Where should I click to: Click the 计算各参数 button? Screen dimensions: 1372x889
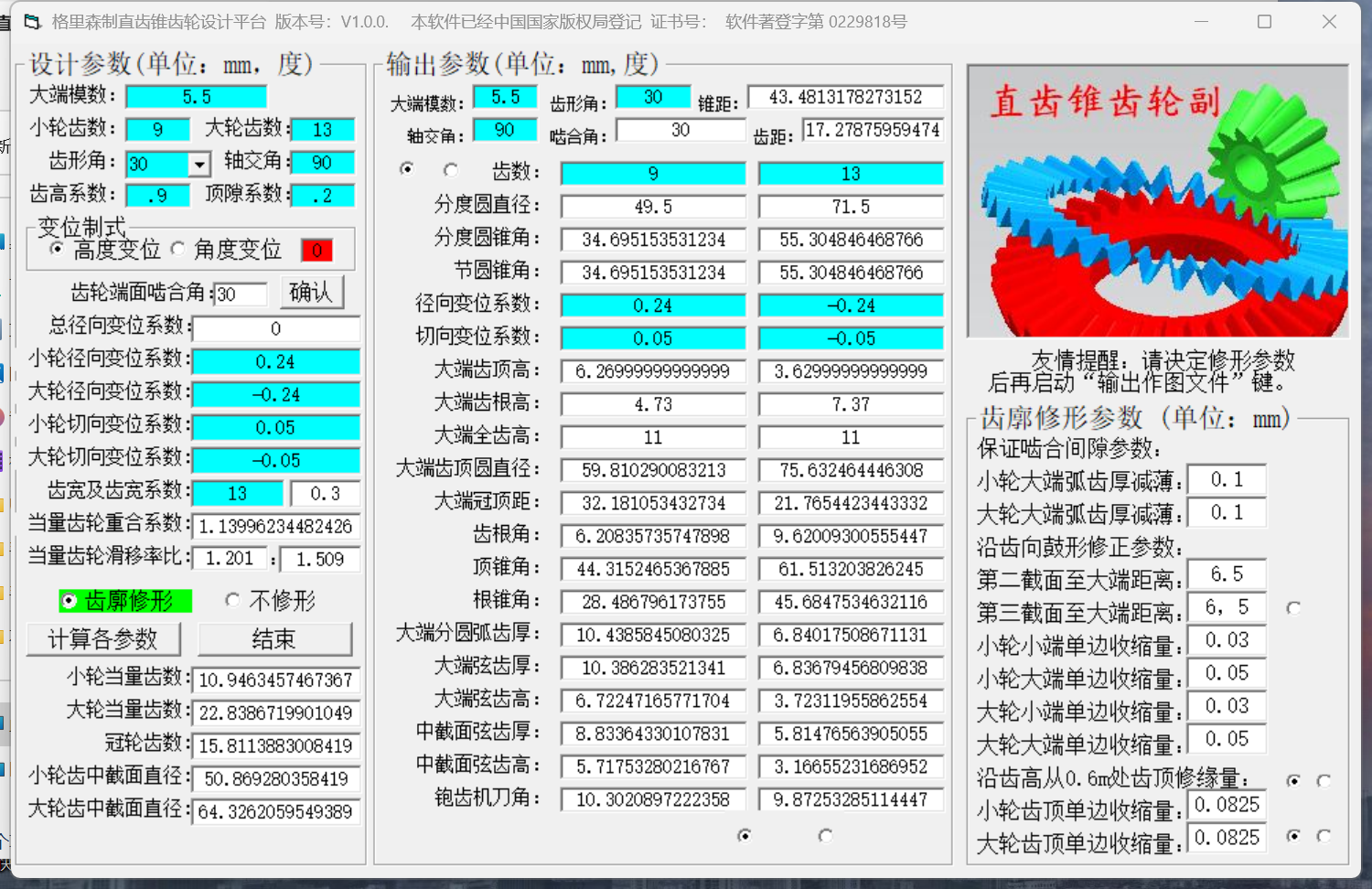pos(103,639)
